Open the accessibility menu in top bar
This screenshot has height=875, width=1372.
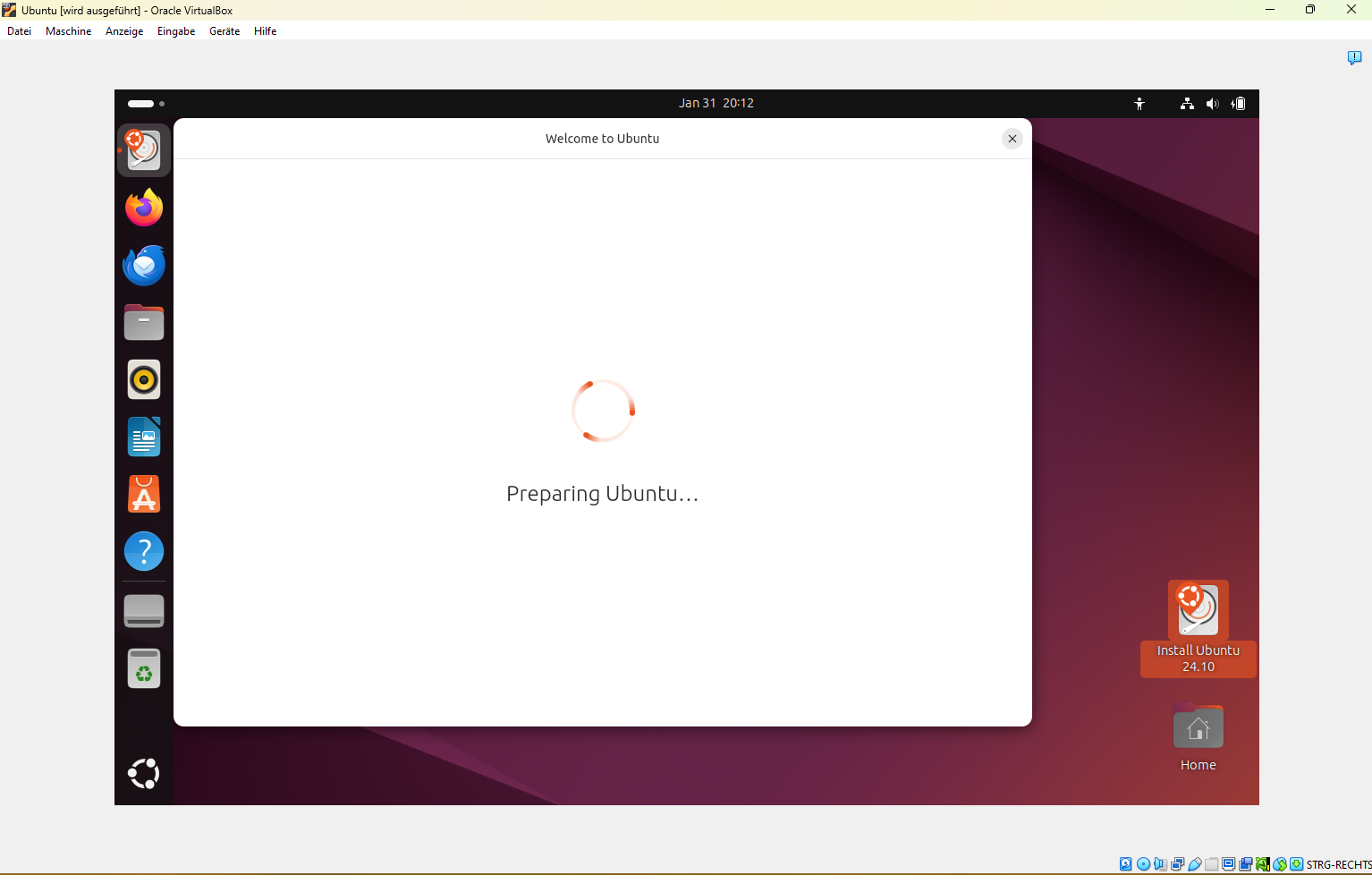tap(1139, 104)
